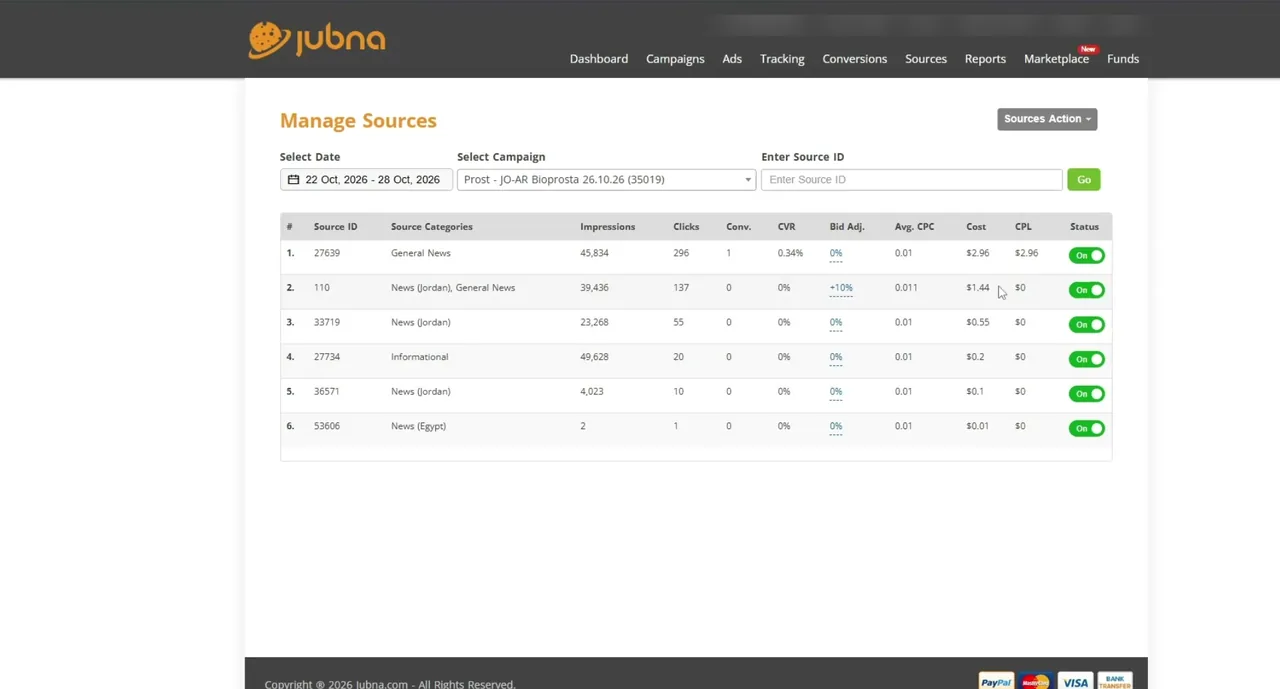Click the MasterCard icon in footer
1280x689 pixels.
point(1036,682)
